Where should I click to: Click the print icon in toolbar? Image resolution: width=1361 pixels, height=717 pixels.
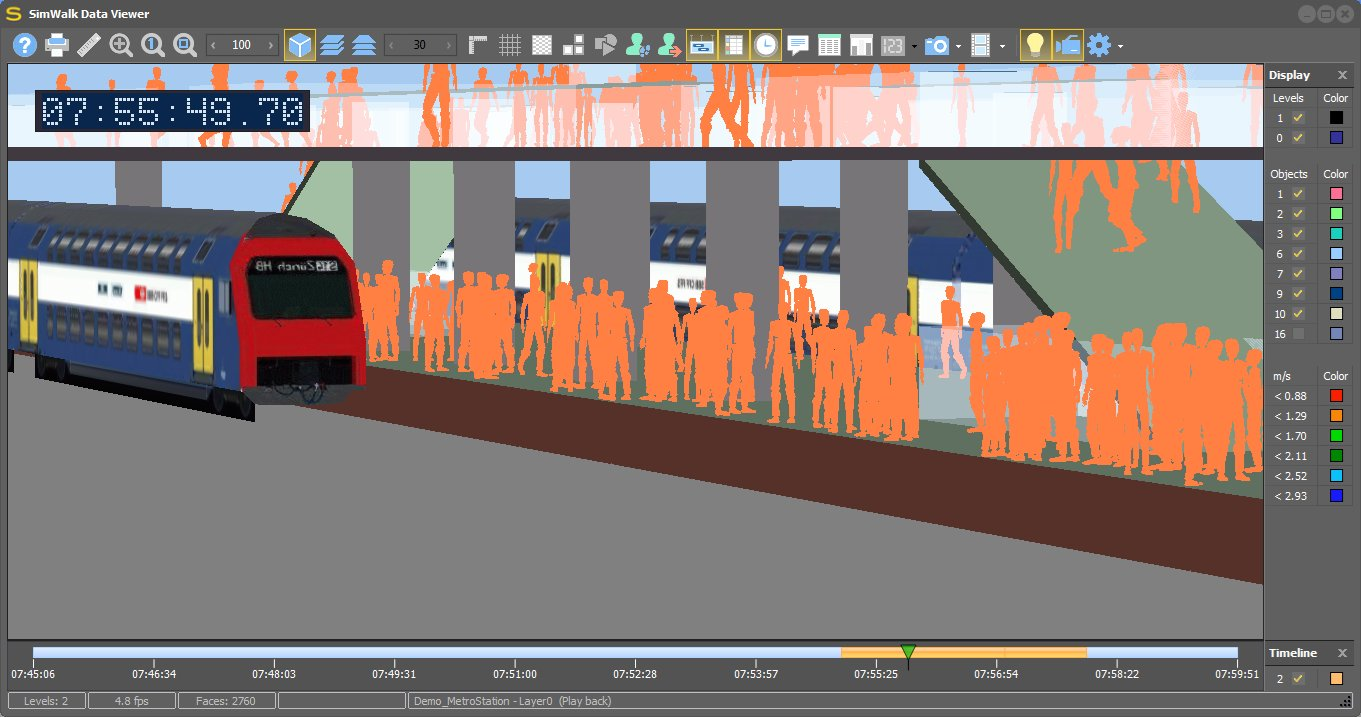57,45
